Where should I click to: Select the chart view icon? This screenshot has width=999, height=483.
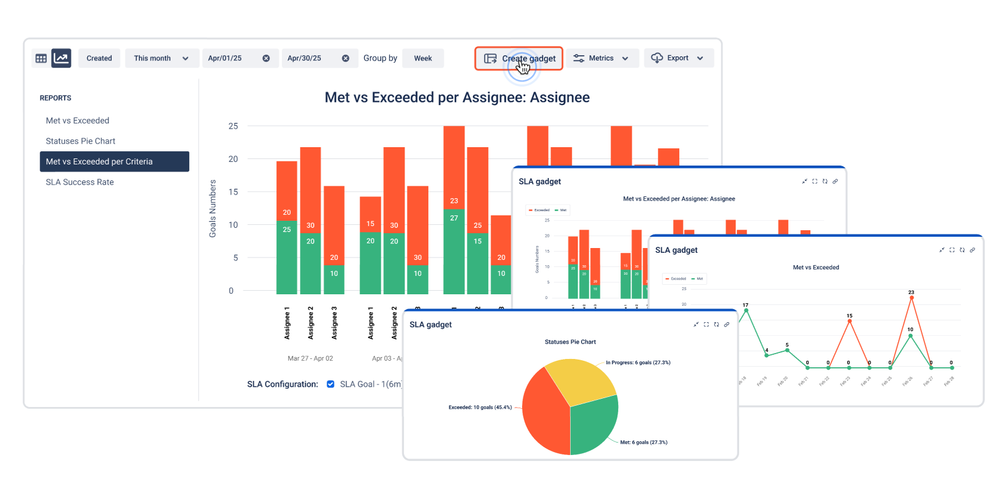(61, 58)
